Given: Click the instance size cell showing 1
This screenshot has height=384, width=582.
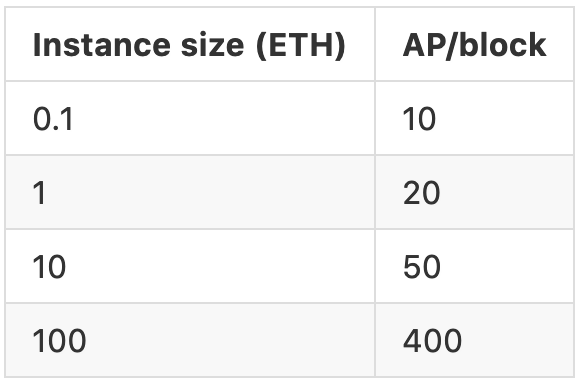Looking at the screenshot, I should (190, 192).
